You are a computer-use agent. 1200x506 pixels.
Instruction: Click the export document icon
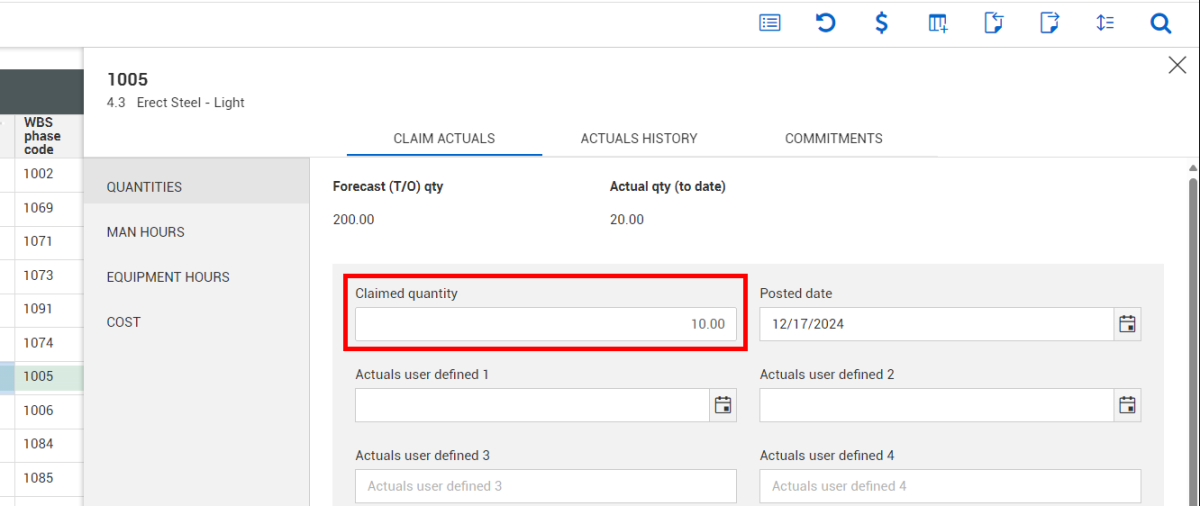click(1049, 23)
